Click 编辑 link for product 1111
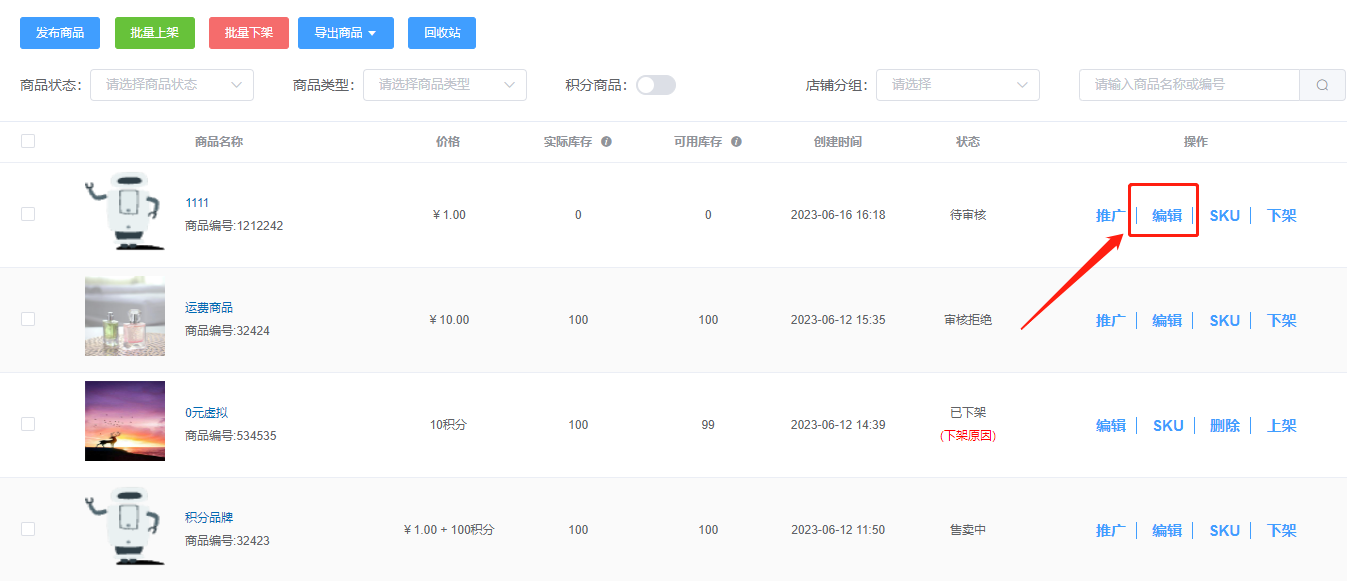This screenshot has height=581, width=1347. tap(1167, 215)
